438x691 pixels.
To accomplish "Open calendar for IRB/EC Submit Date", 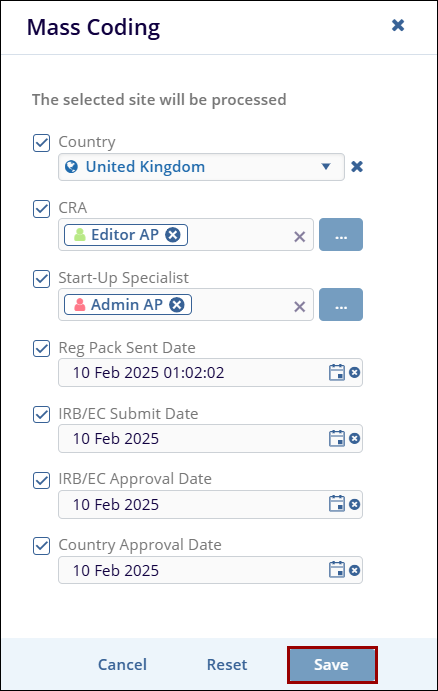I will (x=337, y=438).
